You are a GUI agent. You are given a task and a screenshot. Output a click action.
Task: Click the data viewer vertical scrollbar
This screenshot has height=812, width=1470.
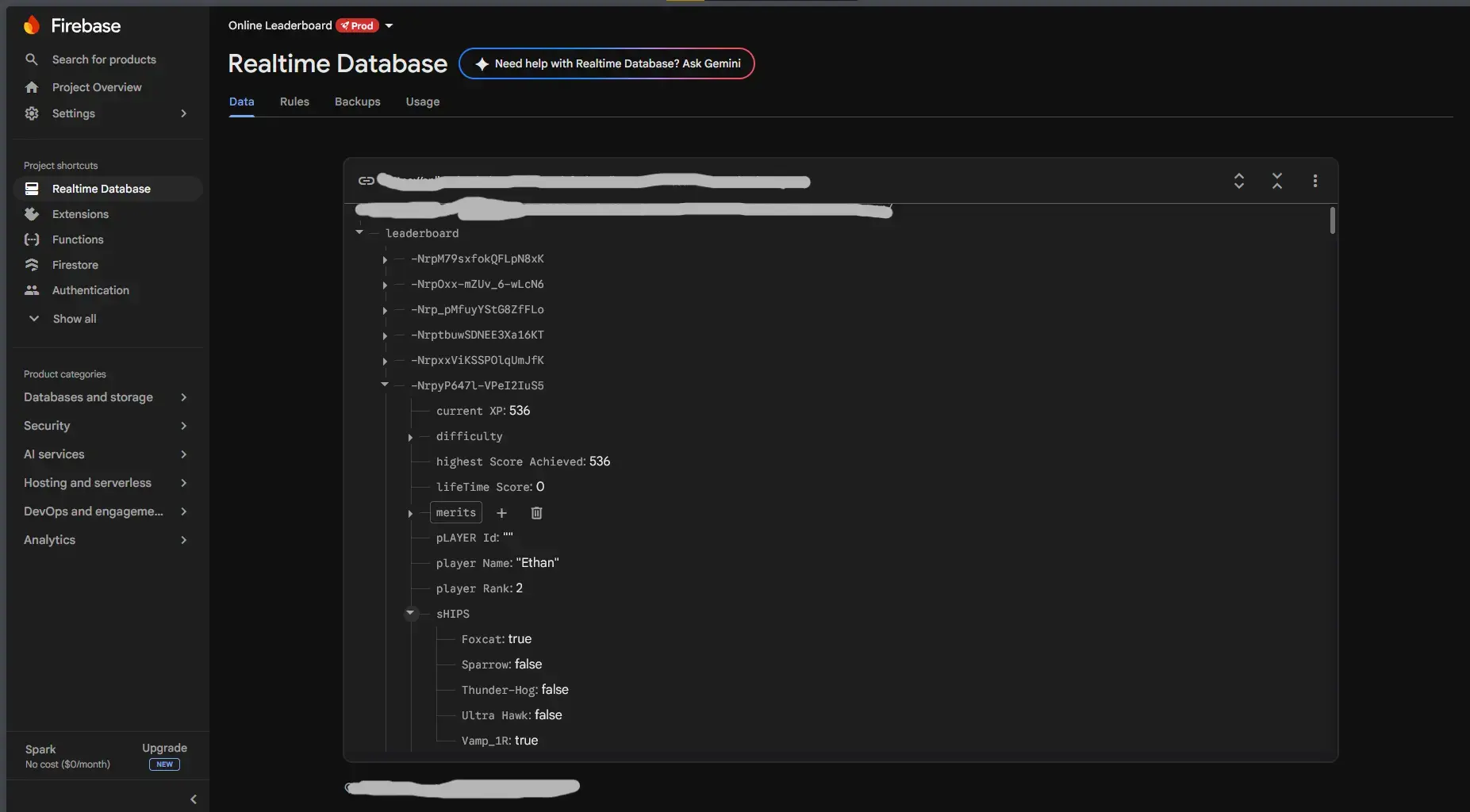click(1332, 220)
